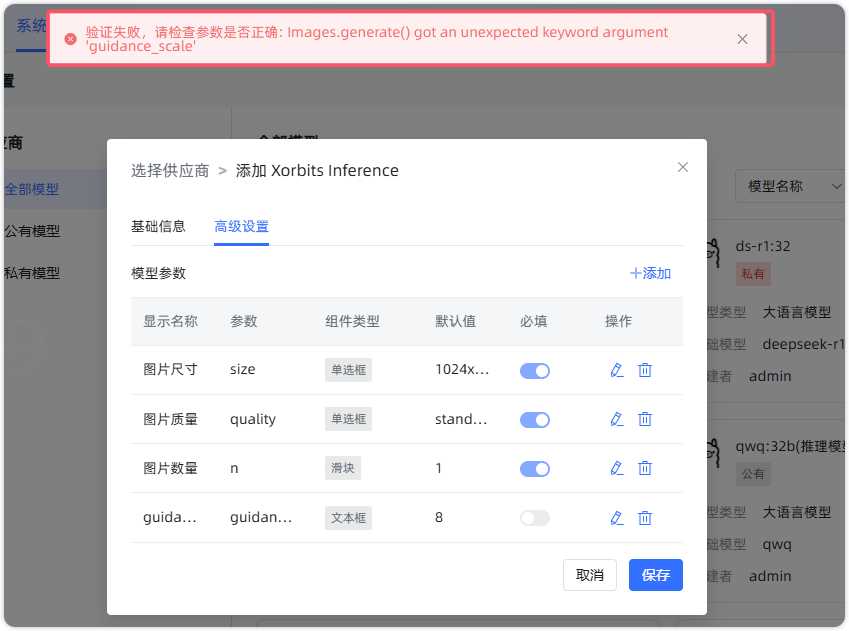The image size is (849, 631).
Task: Toggle required switch for 图片质量
Action: (535, 419)
